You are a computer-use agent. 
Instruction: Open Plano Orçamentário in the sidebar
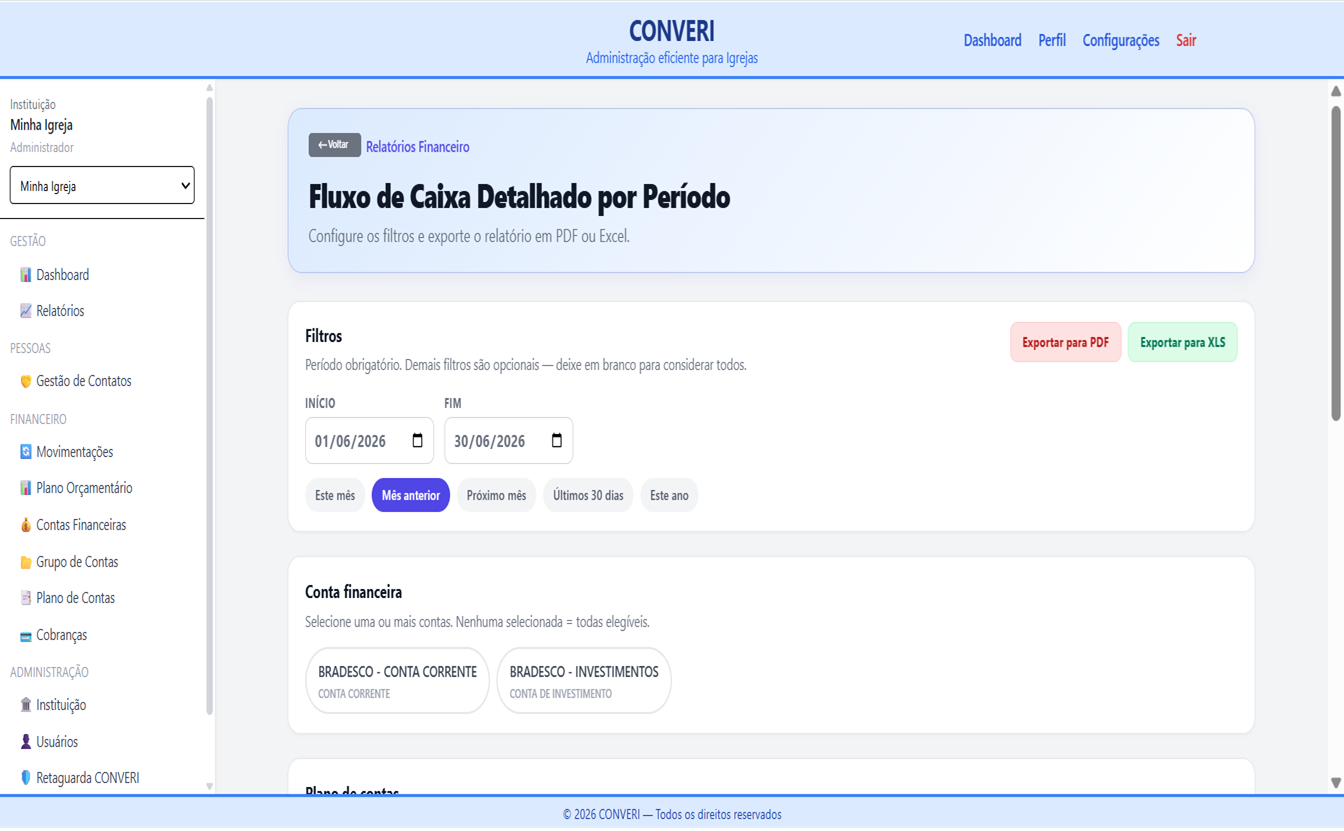pyautogui.click(x=84, y=488)
